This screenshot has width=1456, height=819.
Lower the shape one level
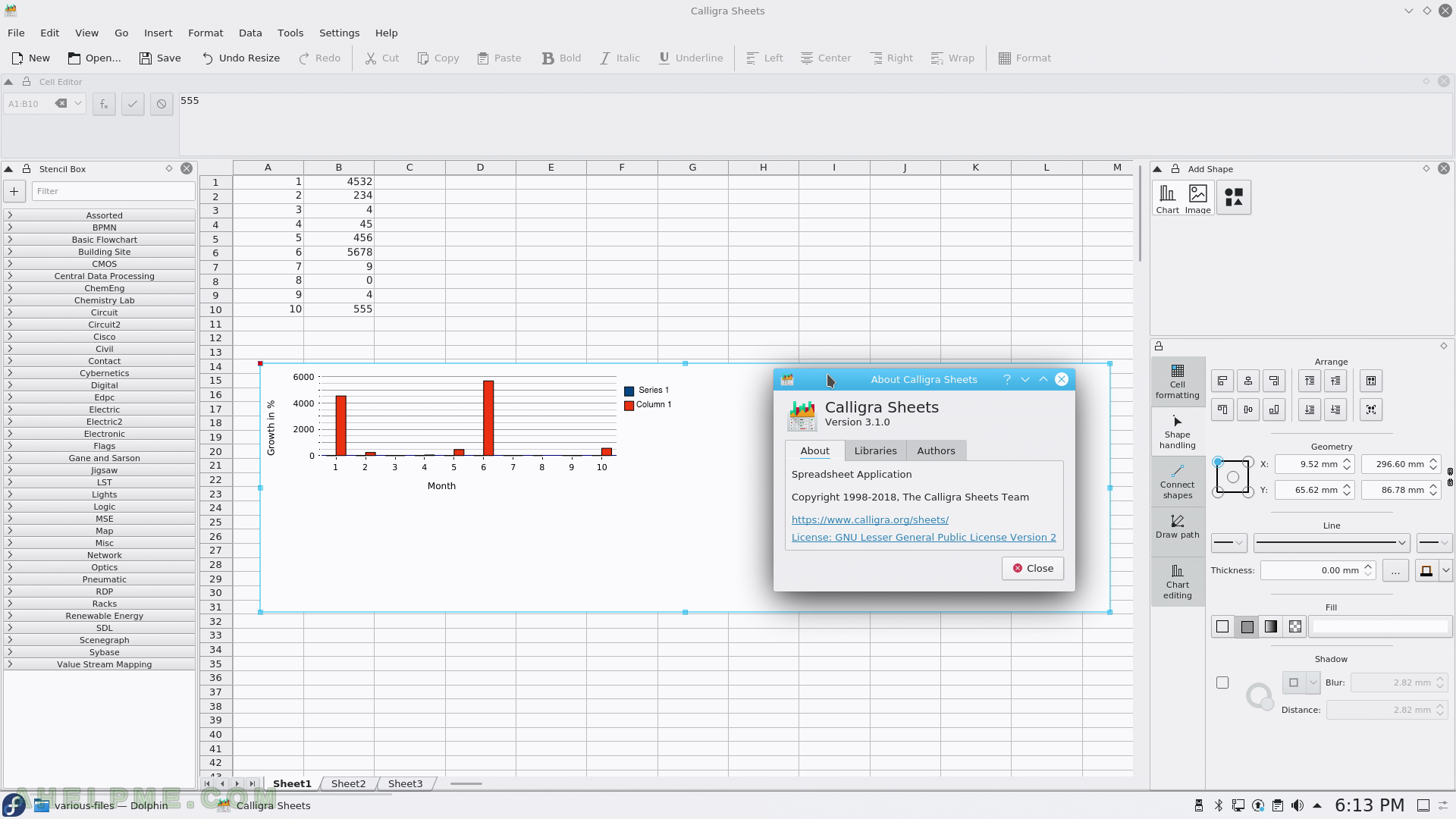1335,409
